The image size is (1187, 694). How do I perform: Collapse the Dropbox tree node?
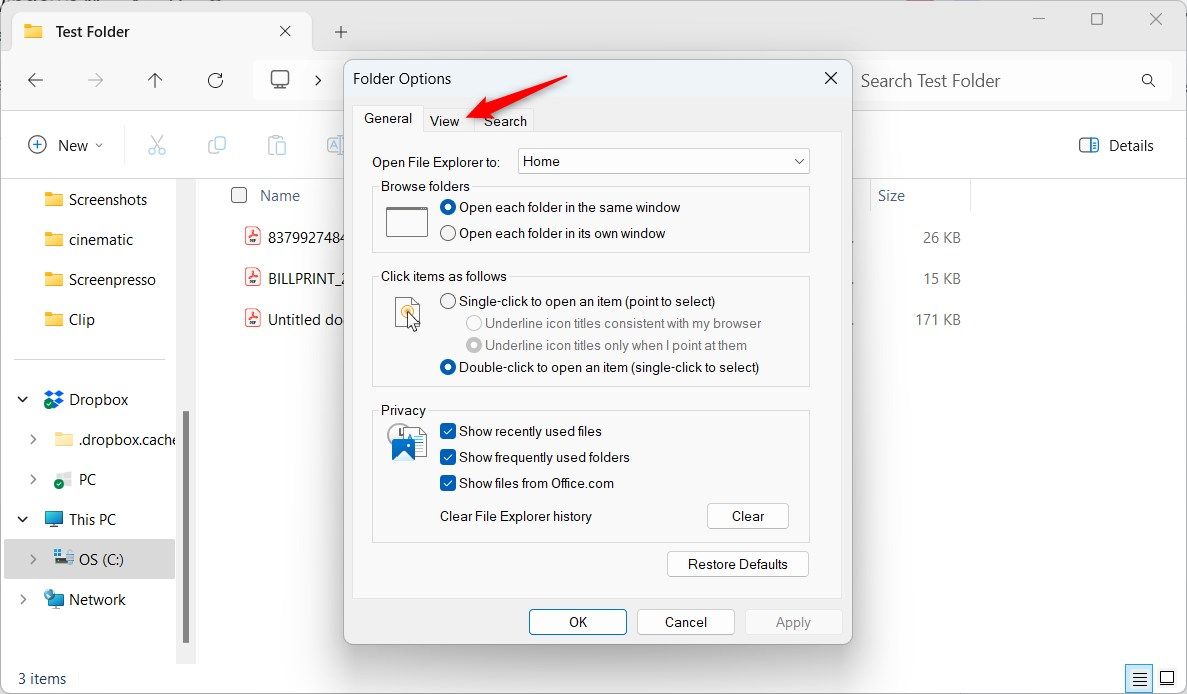(x=23, y=400)
